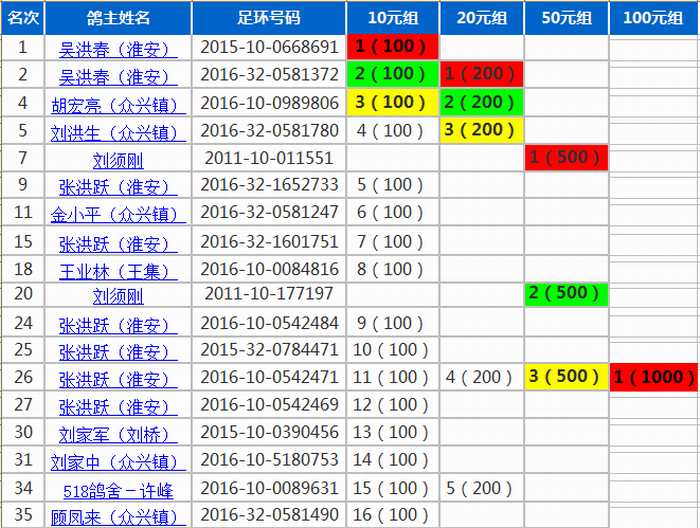Click the 刘洪生（众兴镇） name link
The image size is (700, 528).
[x=118, y=131]
